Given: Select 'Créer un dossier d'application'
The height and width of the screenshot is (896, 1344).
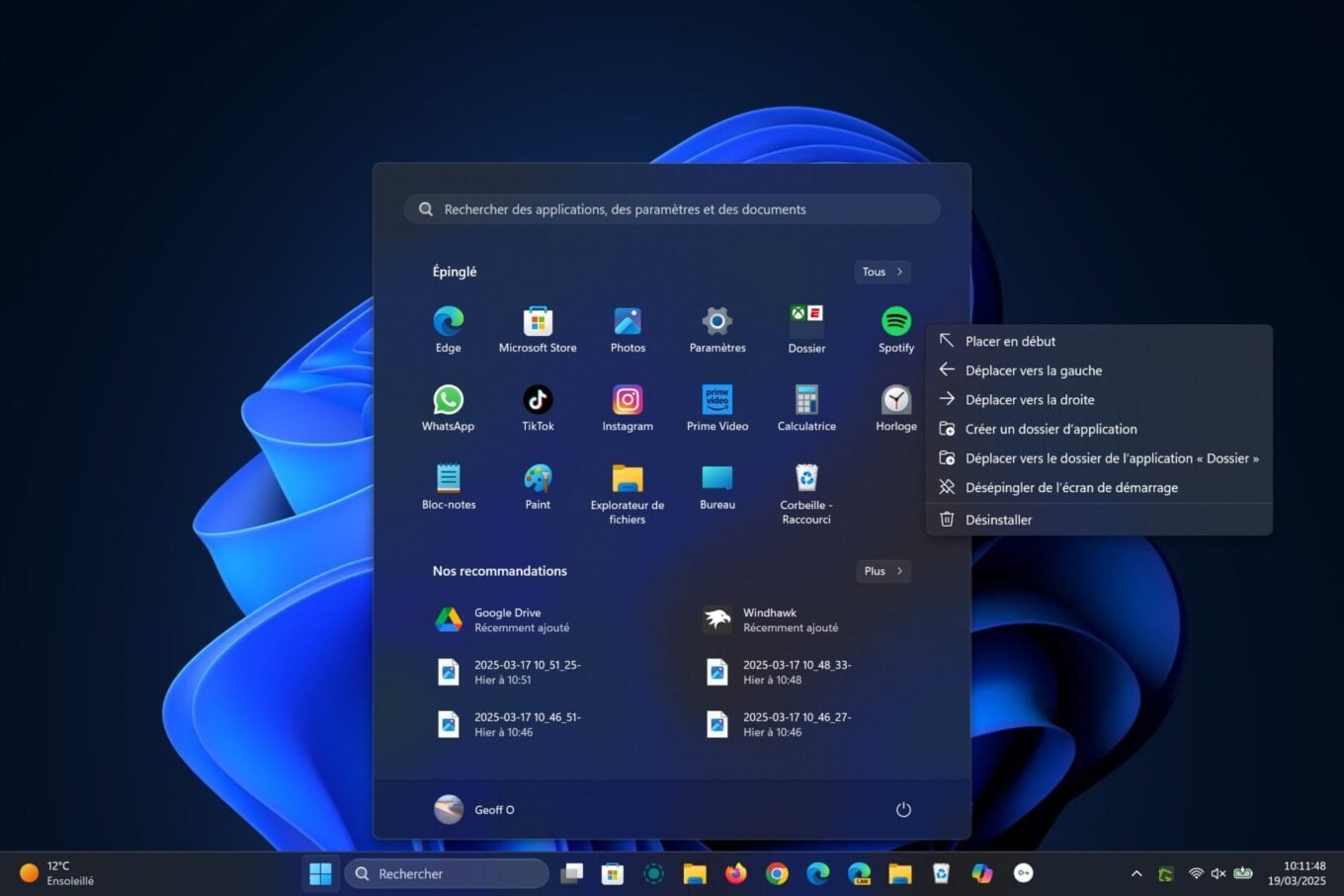Looking at the screenshot, I should [x=1050, y=429].
